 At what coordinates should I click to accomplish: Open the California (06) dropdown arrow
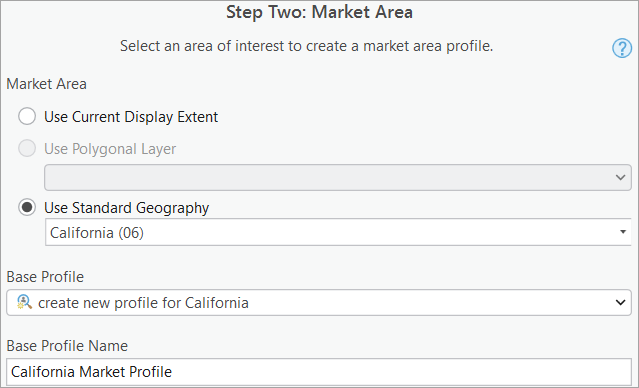click(623, 232)
